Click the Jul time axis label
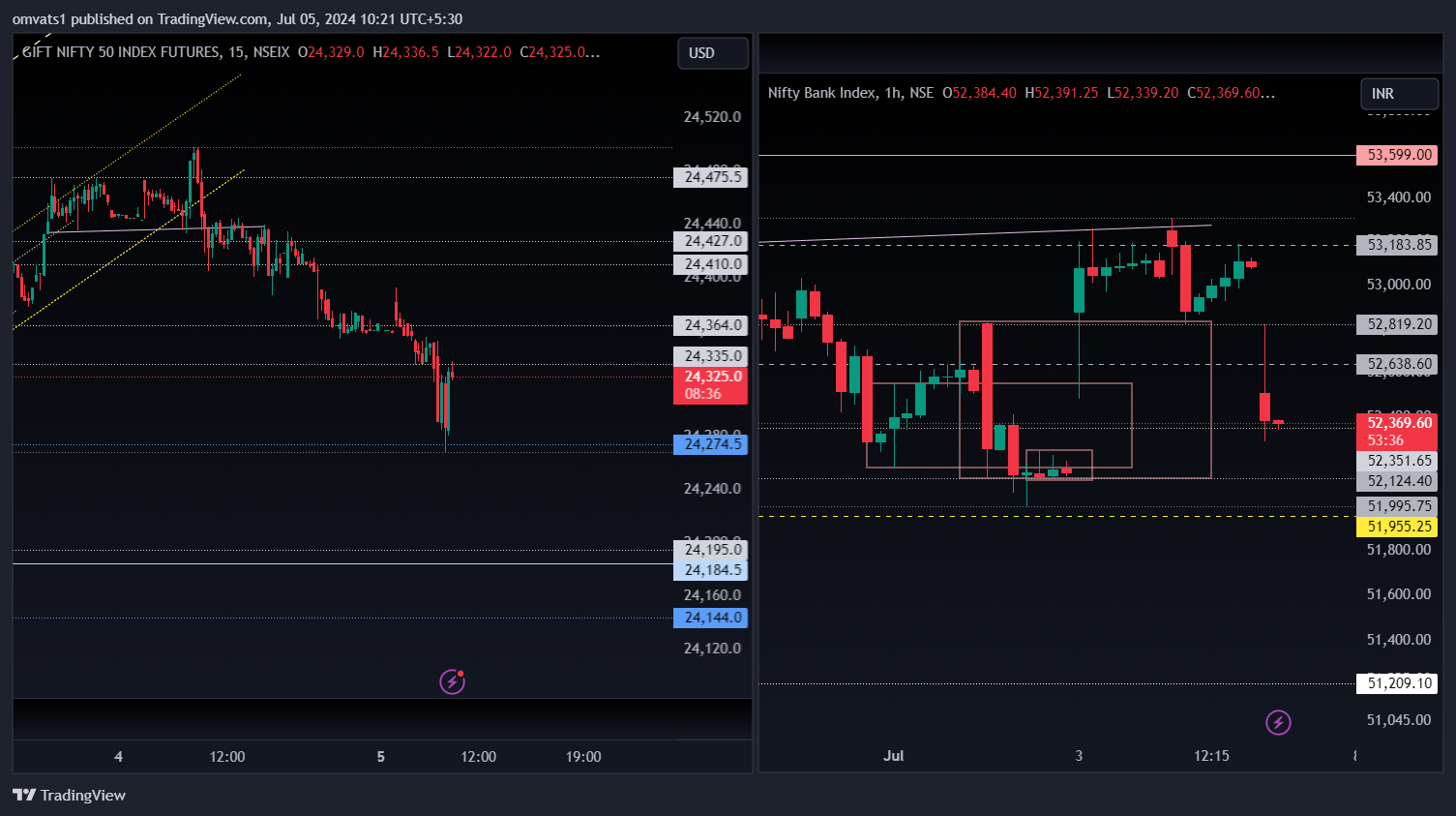This screenshot has height=816, width=1456. 893,756
